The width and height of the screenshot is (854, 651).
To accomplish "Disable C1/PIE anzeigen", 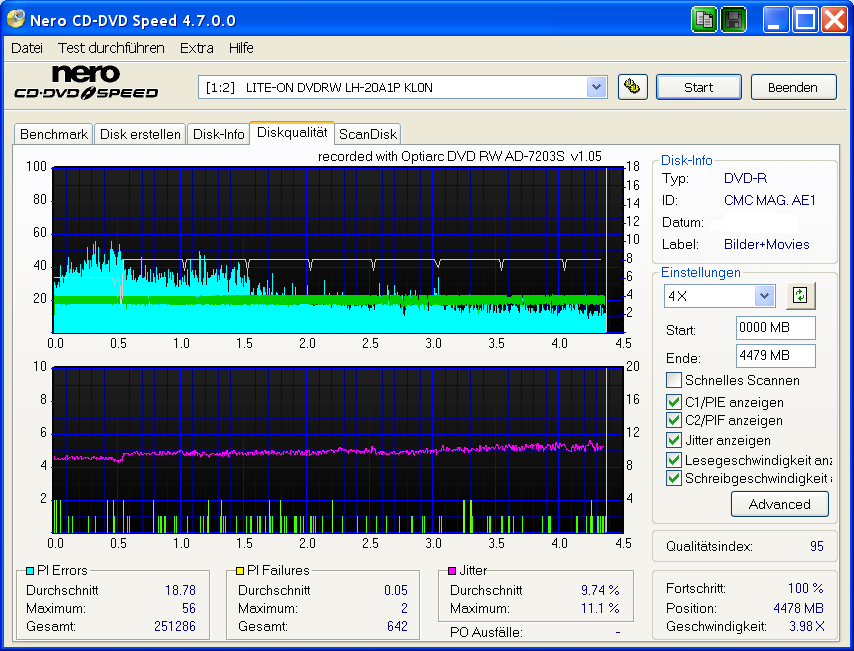I will (x=673, y=401).
